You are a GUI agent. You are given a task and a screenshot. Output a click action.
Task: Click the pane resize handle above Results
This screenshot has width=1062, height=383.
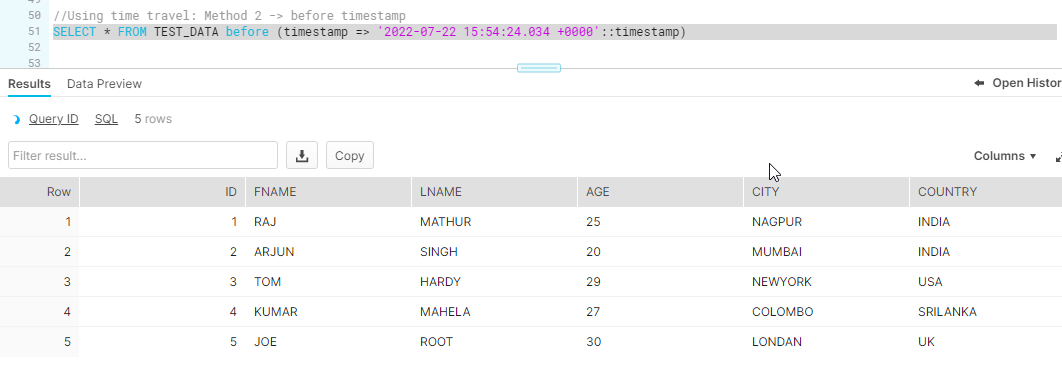click(538, 68)
